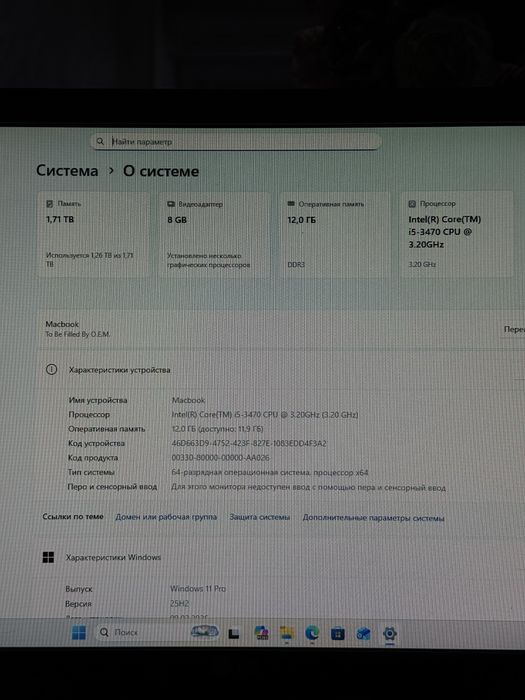Select Код продукта value 00330-80000-00000-AA026
525x700 pixels.
pos(221,458)
